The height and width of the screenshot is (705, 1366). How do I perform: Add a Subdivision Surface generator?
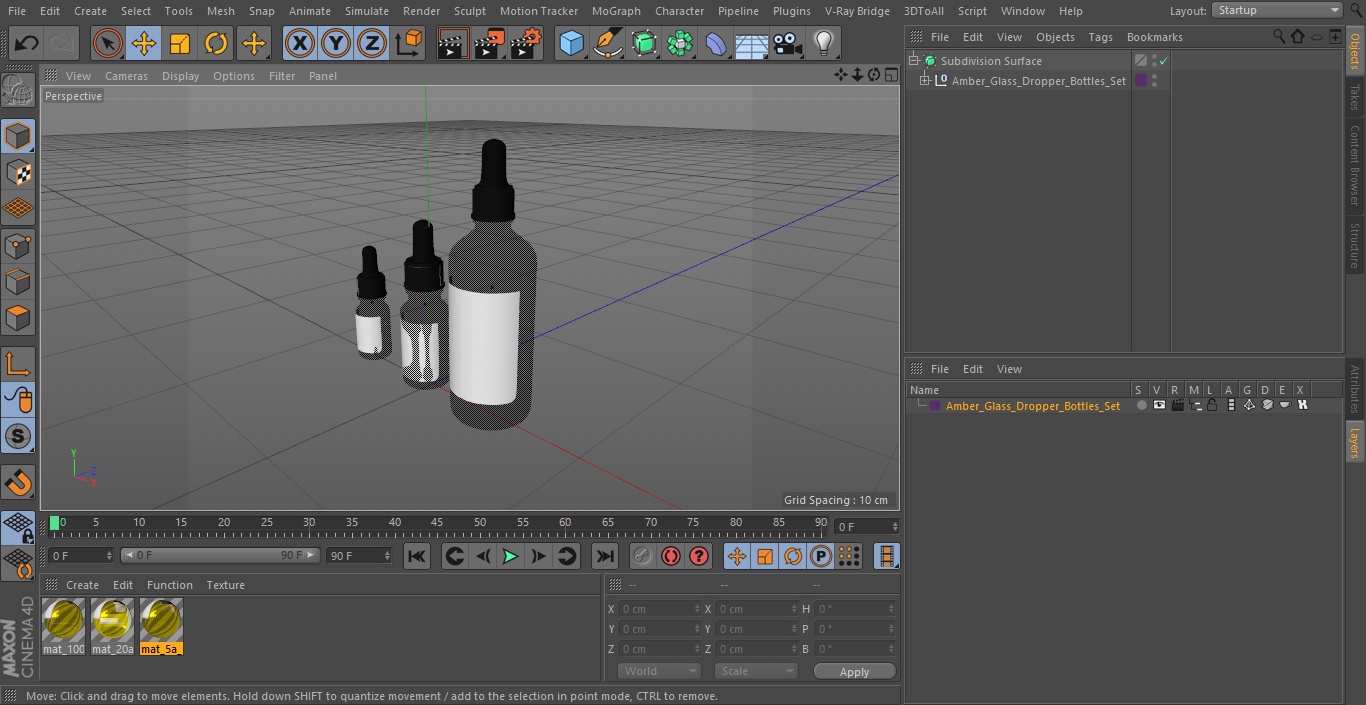(644, 44)
